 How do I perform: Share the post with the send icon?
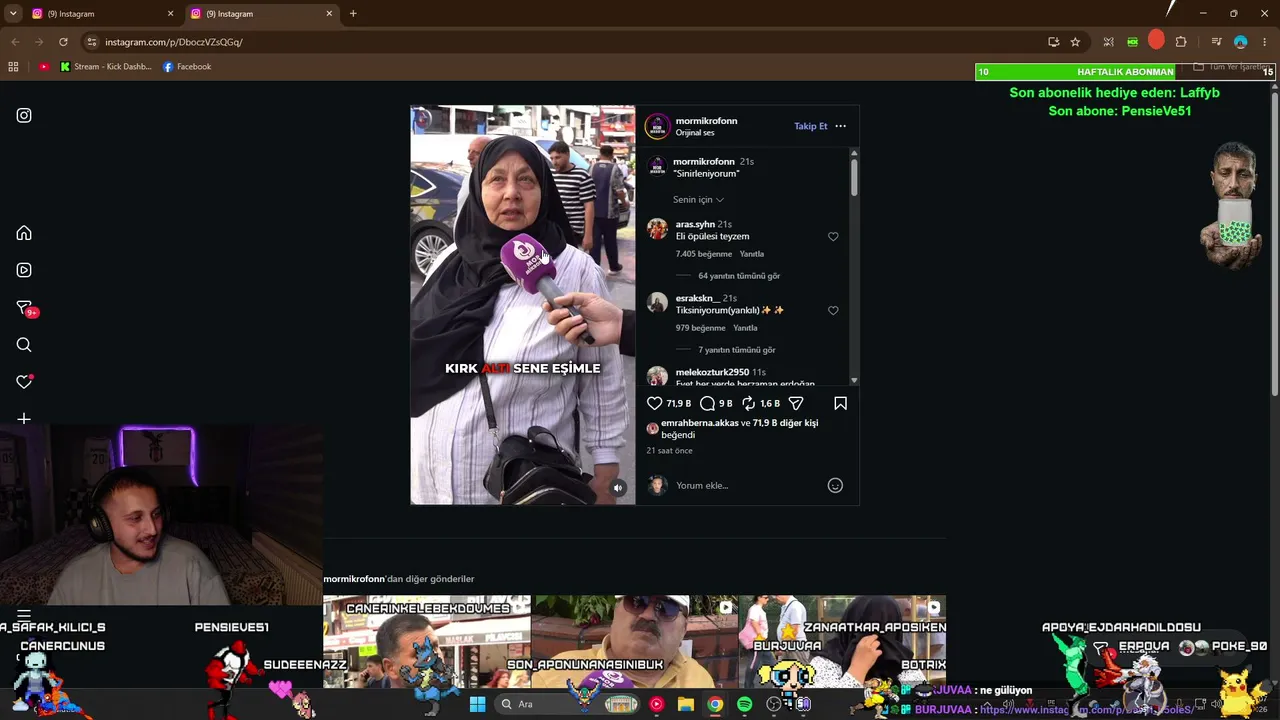click(796, 403)
